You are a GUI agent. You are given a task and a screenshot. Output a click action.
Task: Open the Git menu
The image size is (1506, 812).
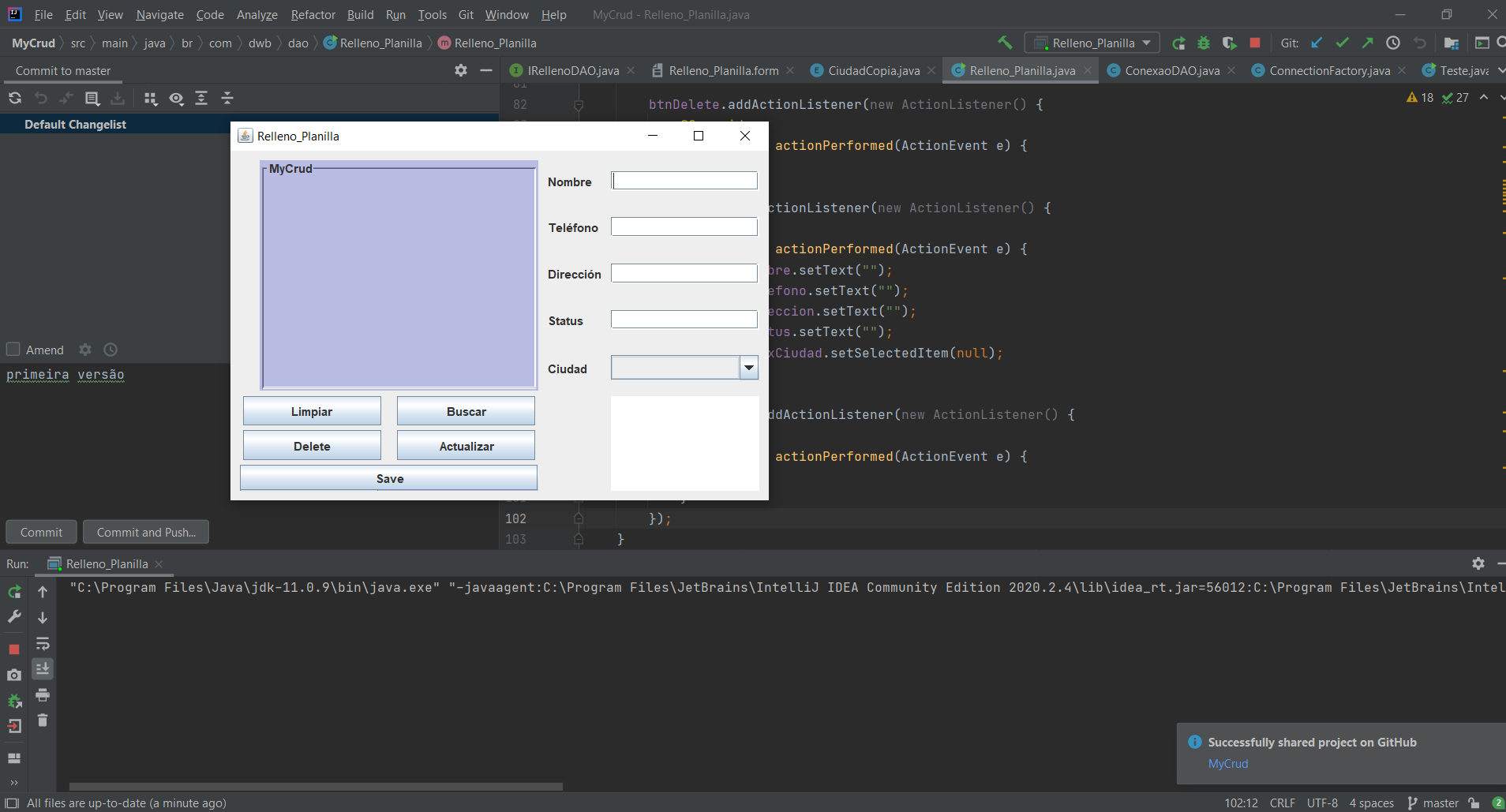(x=465, y=14)
